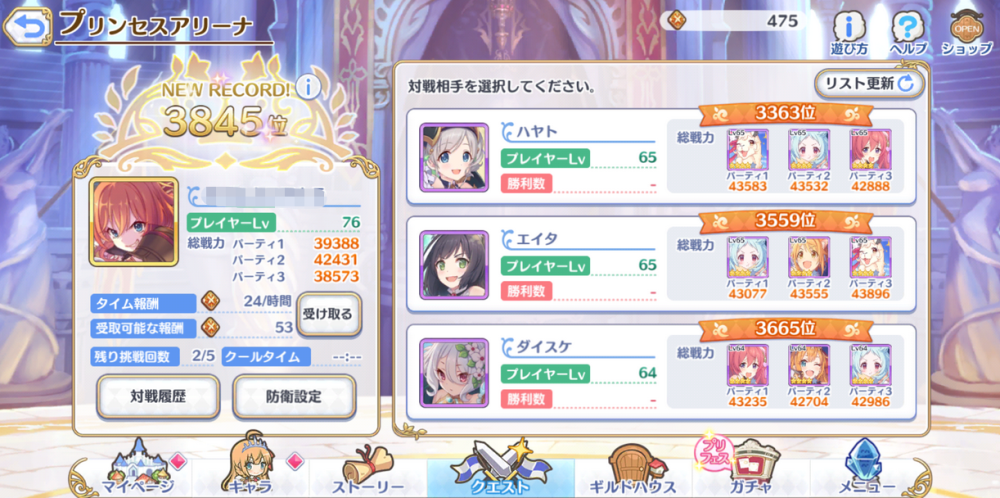Open the ショップ icon

click(966, 33)
